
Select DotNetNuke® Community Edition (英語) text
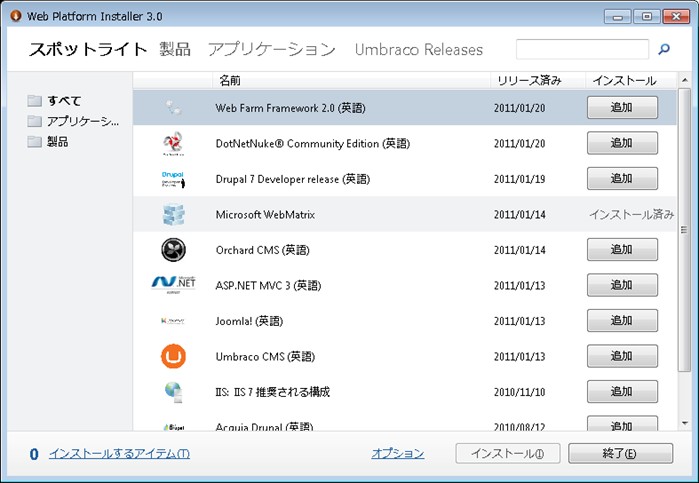[312, 144]
